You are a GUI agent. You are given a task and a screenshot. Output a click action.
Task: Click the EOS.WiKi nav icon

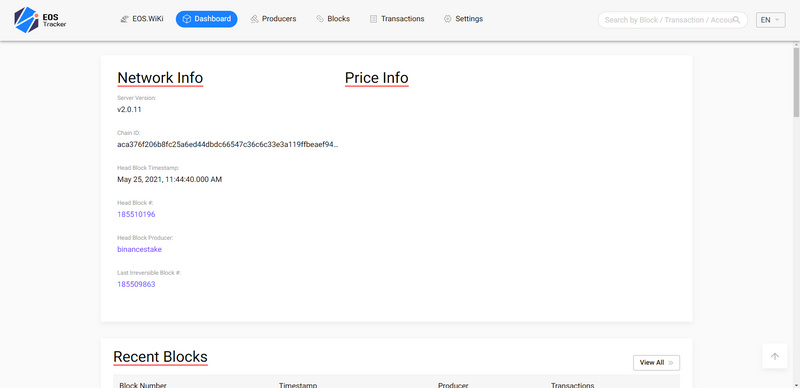pyautogui.click(x=124, y=19)
